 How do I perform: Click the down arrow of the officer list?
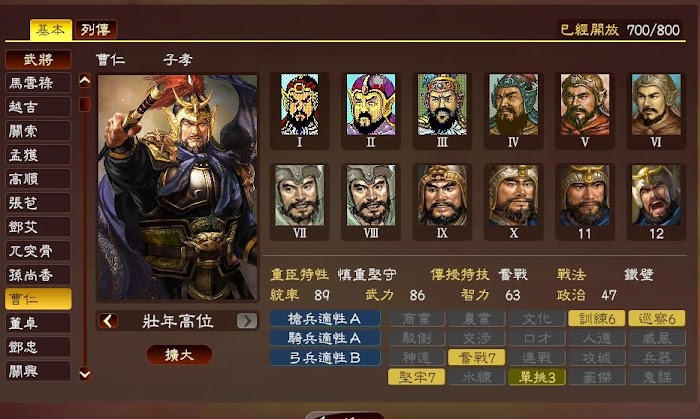(85, 374)
